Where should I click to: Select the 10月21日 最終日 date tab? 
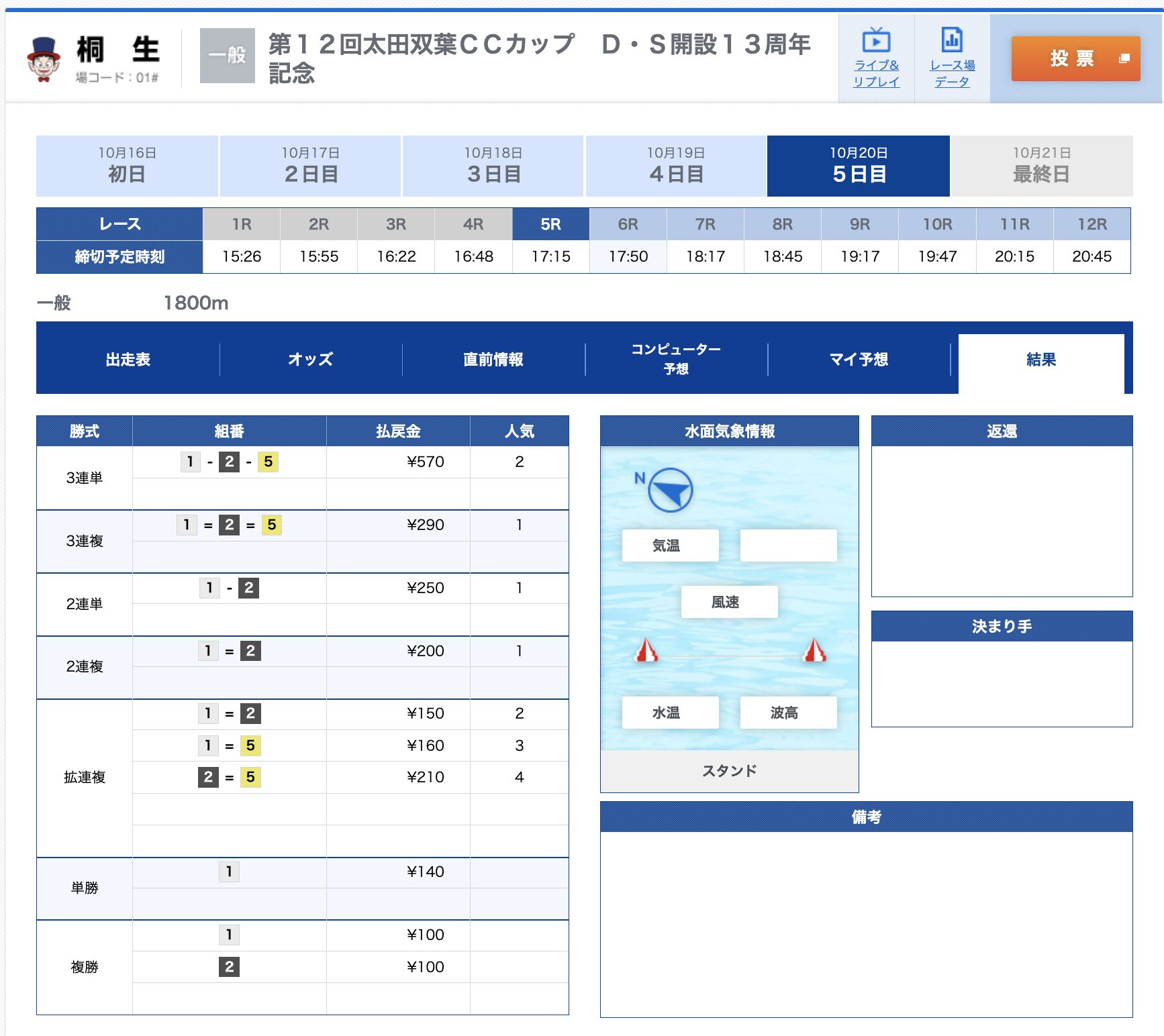[x=1042, y=166]
